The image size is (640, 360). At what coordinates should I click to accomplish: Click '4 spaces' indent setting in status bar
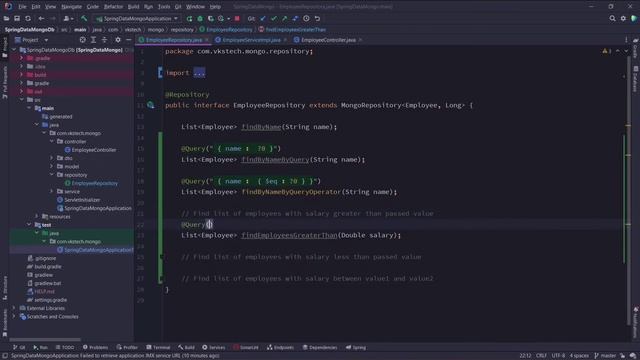[x=579, y=356]
